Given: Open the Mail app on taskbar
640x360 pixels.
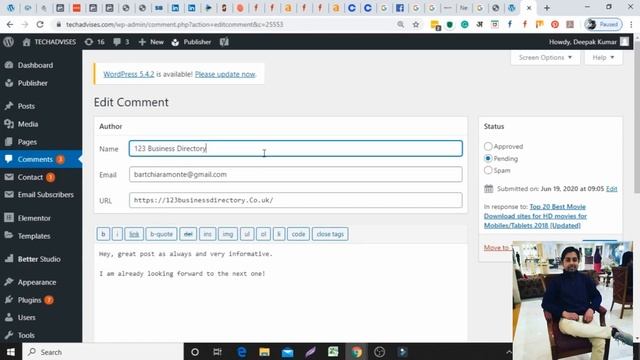Looking at the screenshot, I should [287, 352].
